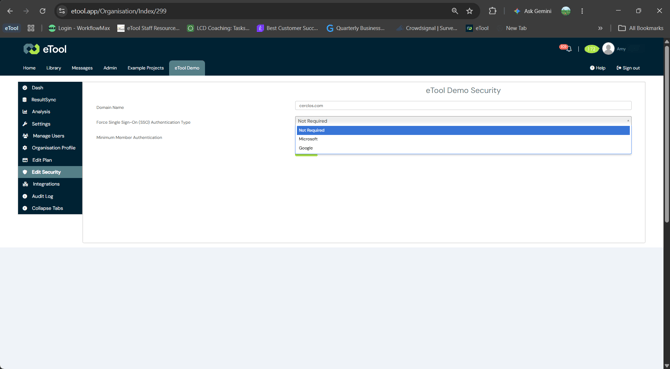Open the Login - WorkflowMax bookmark
This screenshot has height=369, width=670.
pos(79,28)
